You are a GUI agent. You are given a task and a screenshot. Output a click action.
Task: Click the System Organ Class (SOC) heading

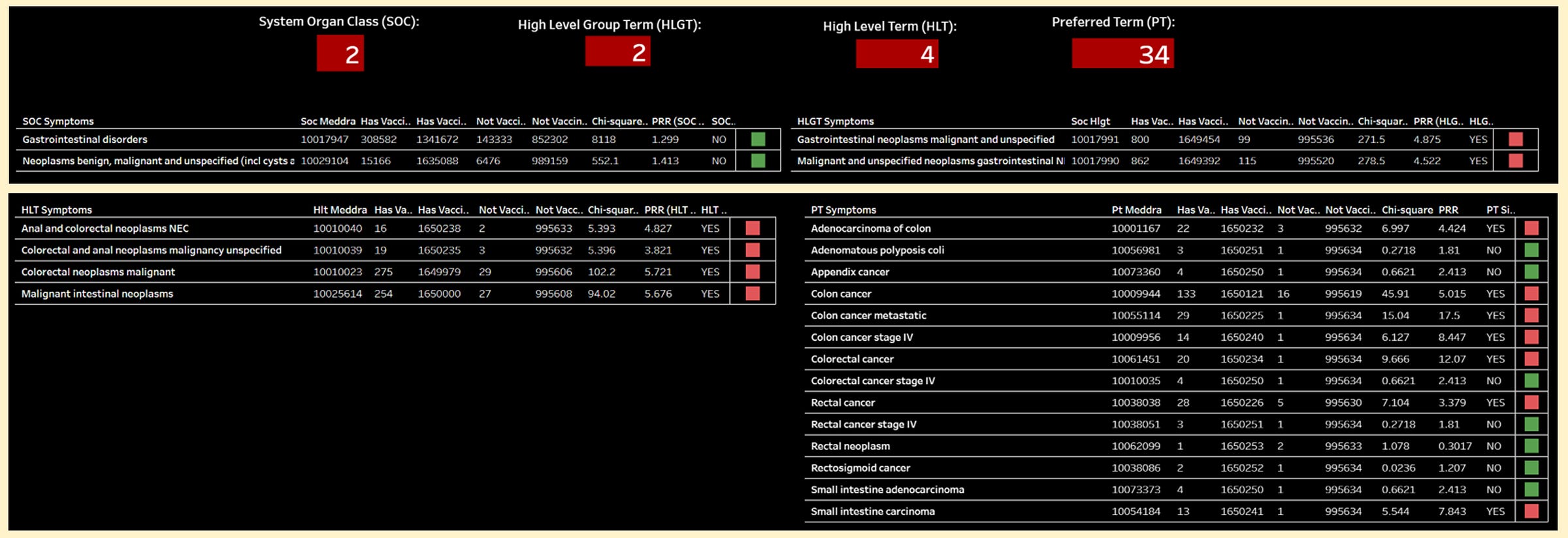(x=339, y=22)
